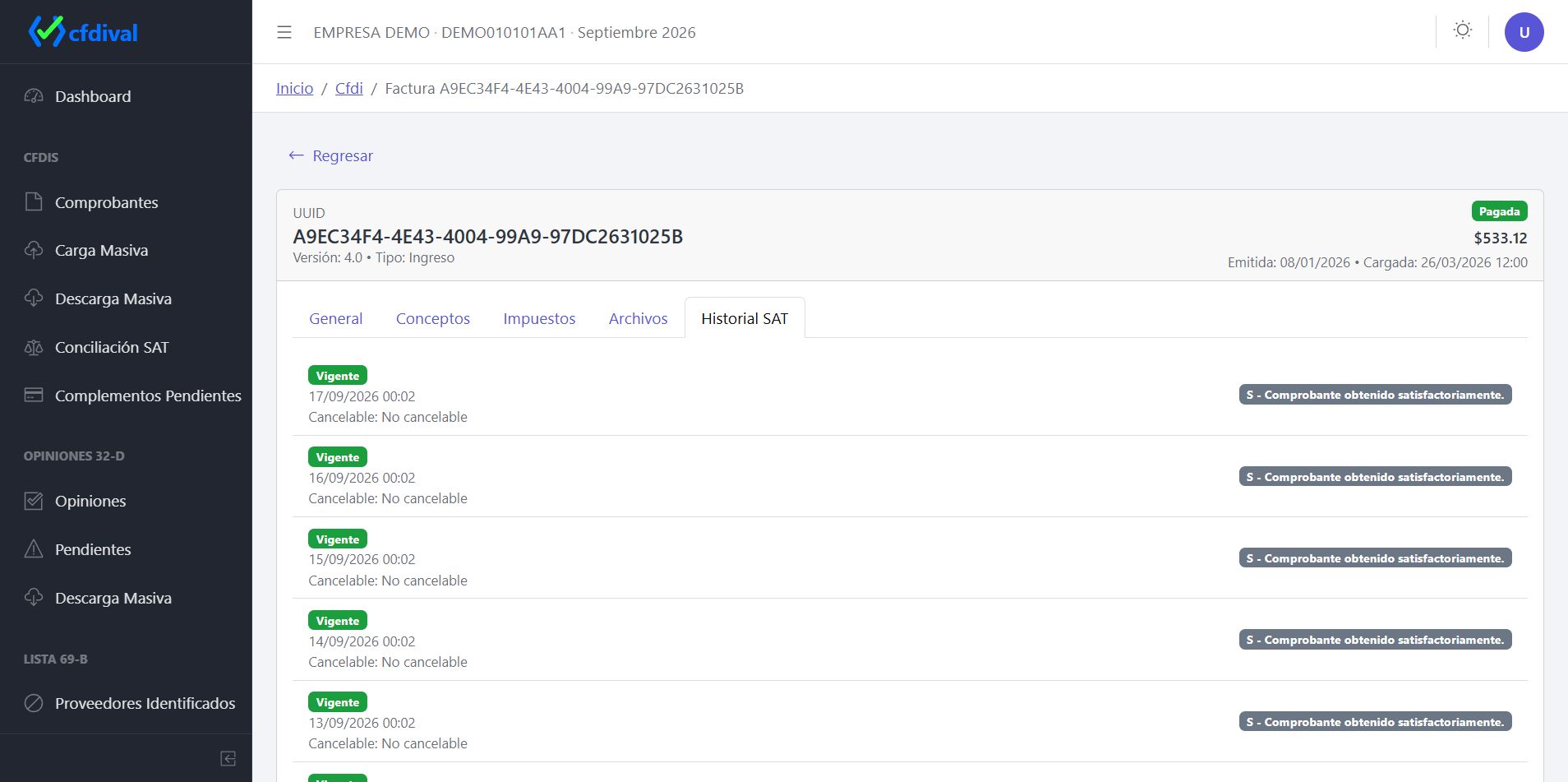Click the Dashboard speedometer icon
Screen dimensions: 1568x782
34,96
